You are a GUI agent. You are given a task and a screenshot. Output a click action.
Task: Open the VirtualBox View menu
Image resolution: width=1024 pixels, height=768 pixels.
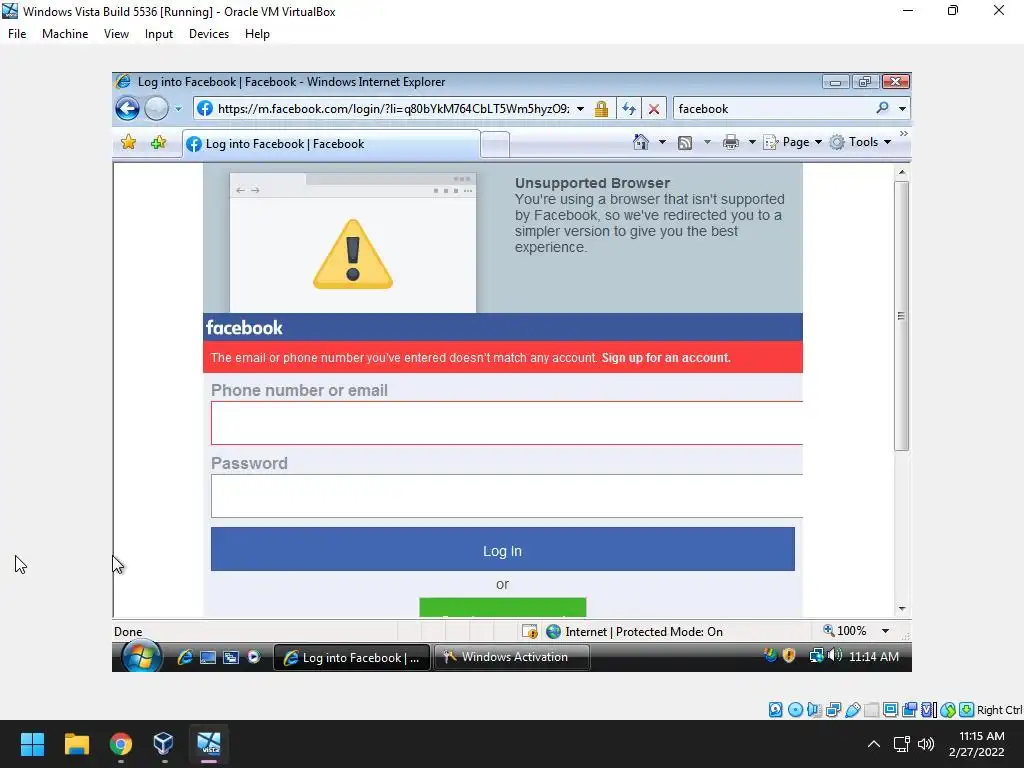pos(116,34)
